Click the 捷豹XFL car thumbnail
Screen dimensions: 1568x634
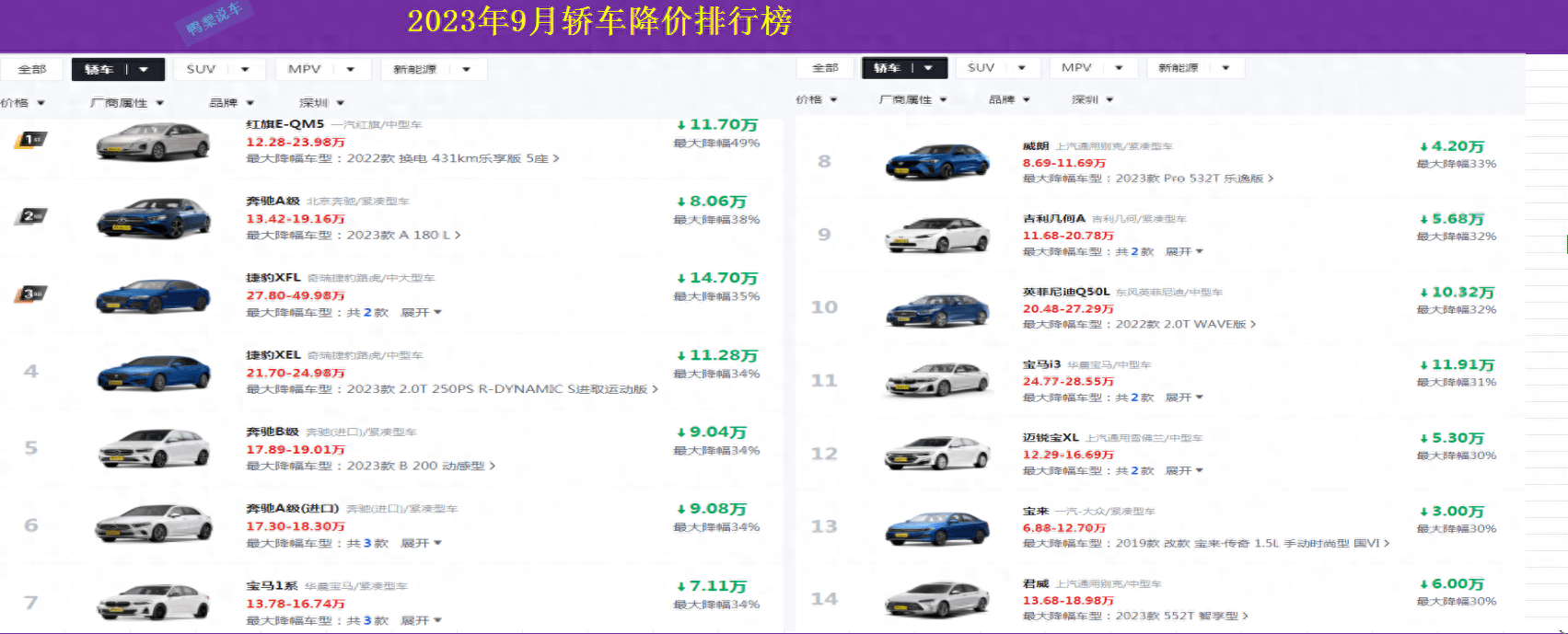(154, 295)
